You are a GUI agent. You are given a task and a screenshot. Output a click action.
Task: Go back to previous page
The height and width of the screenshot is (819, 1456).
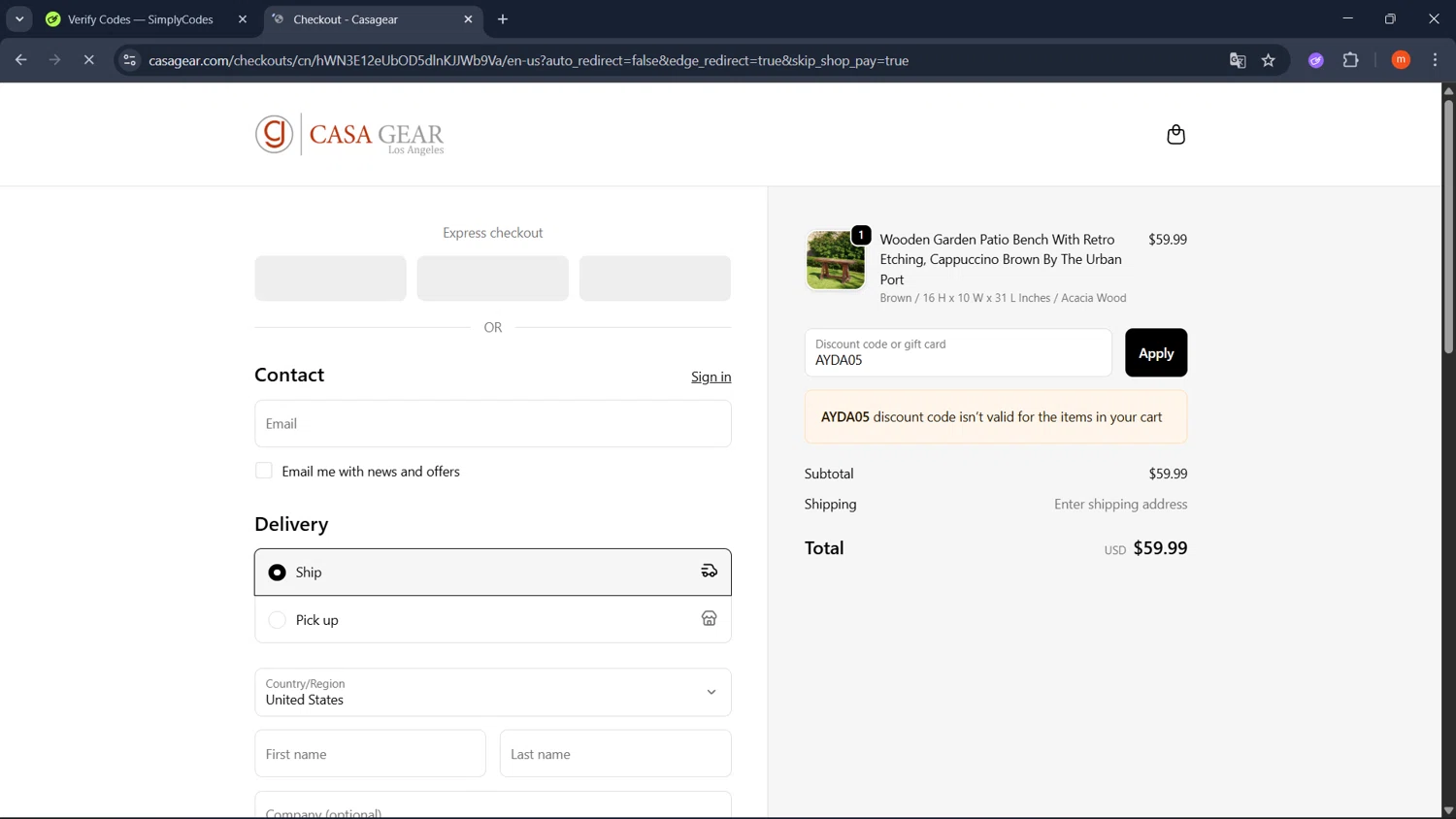tap(20, 60)
